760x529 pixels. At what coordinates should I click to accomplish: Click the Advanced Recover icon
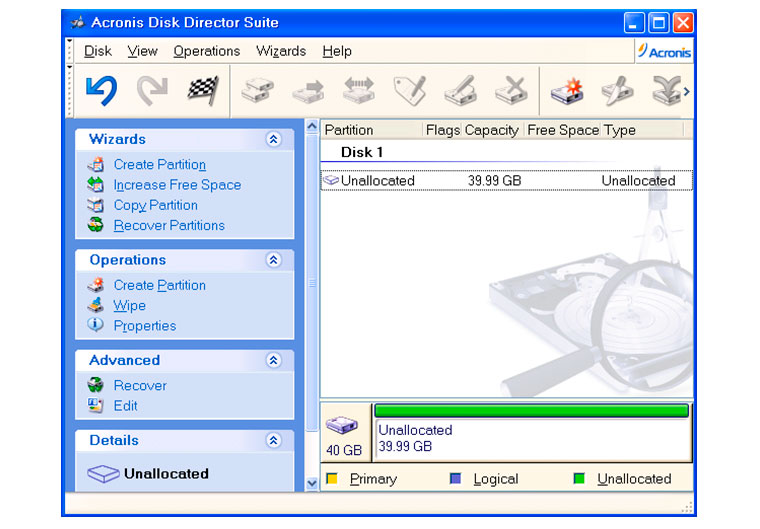[x=95, y=385]
